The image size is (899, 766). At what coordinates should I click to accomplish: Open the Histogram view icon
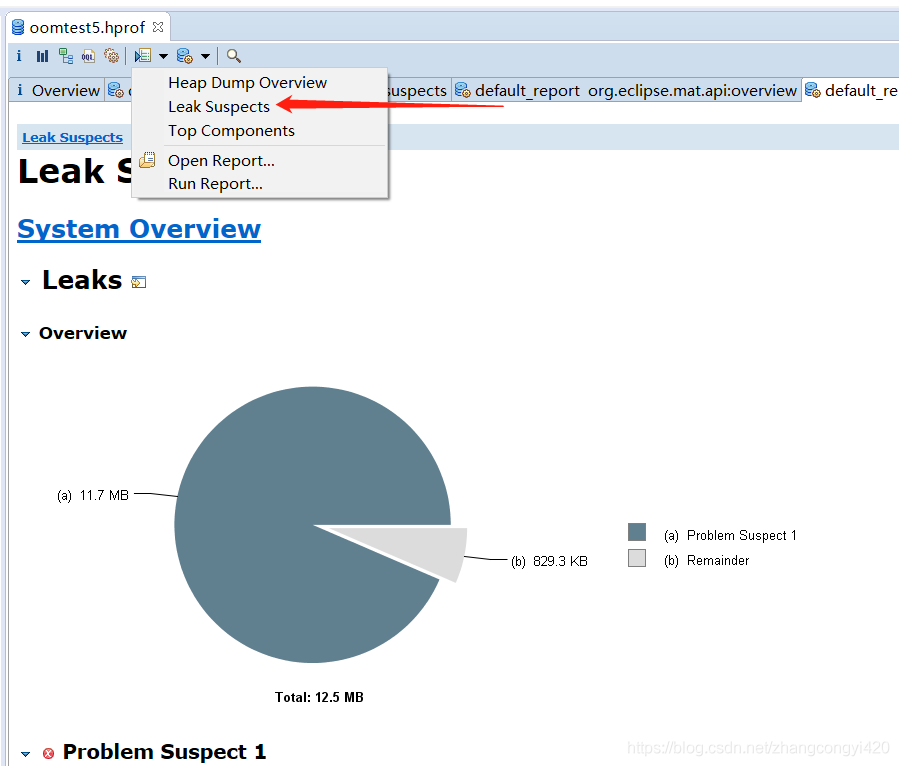click(x=42, y=56)
